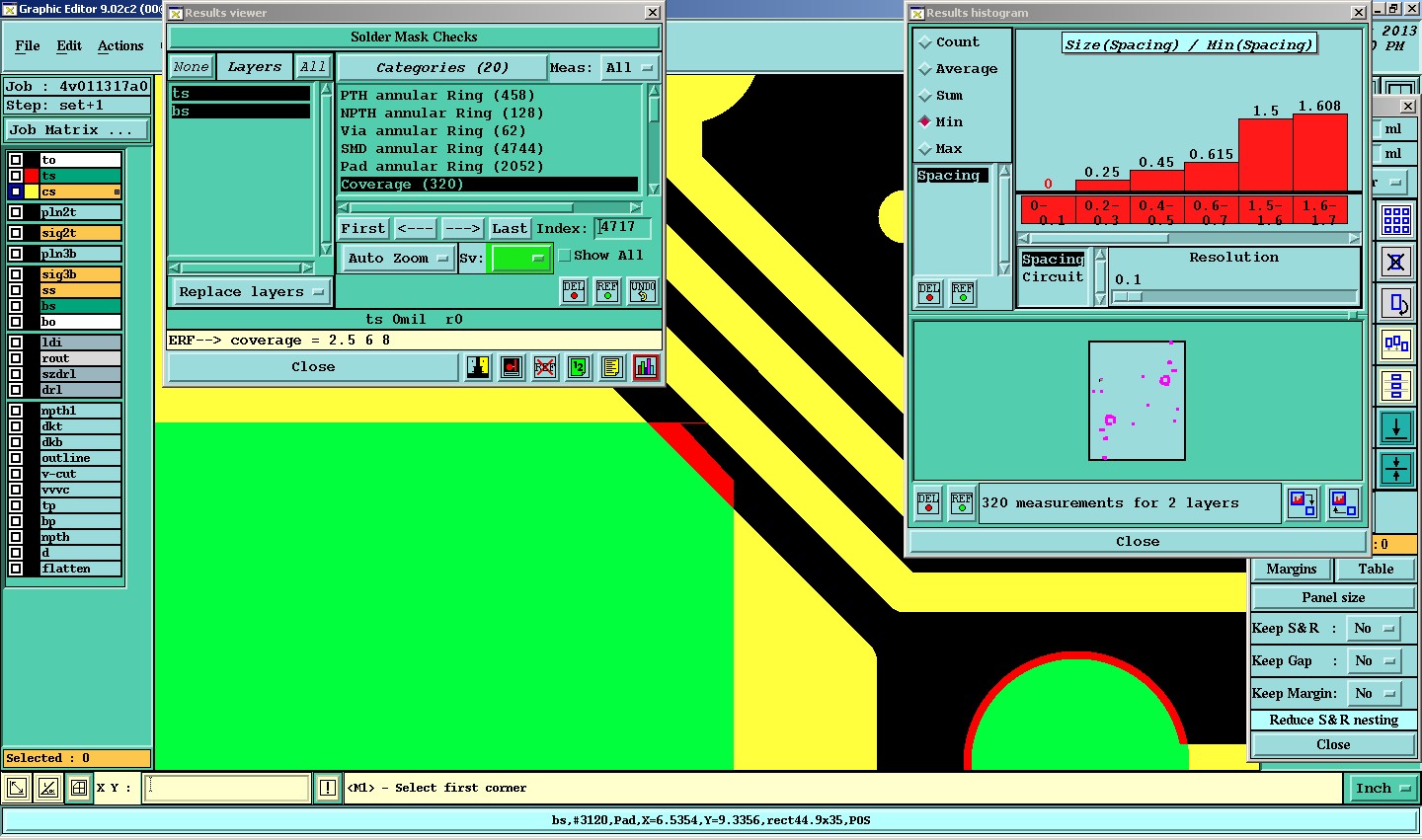Click the arrows-toward-center-line icon
Viewport: 1422px width, 840px height.
click(1396, 468)
